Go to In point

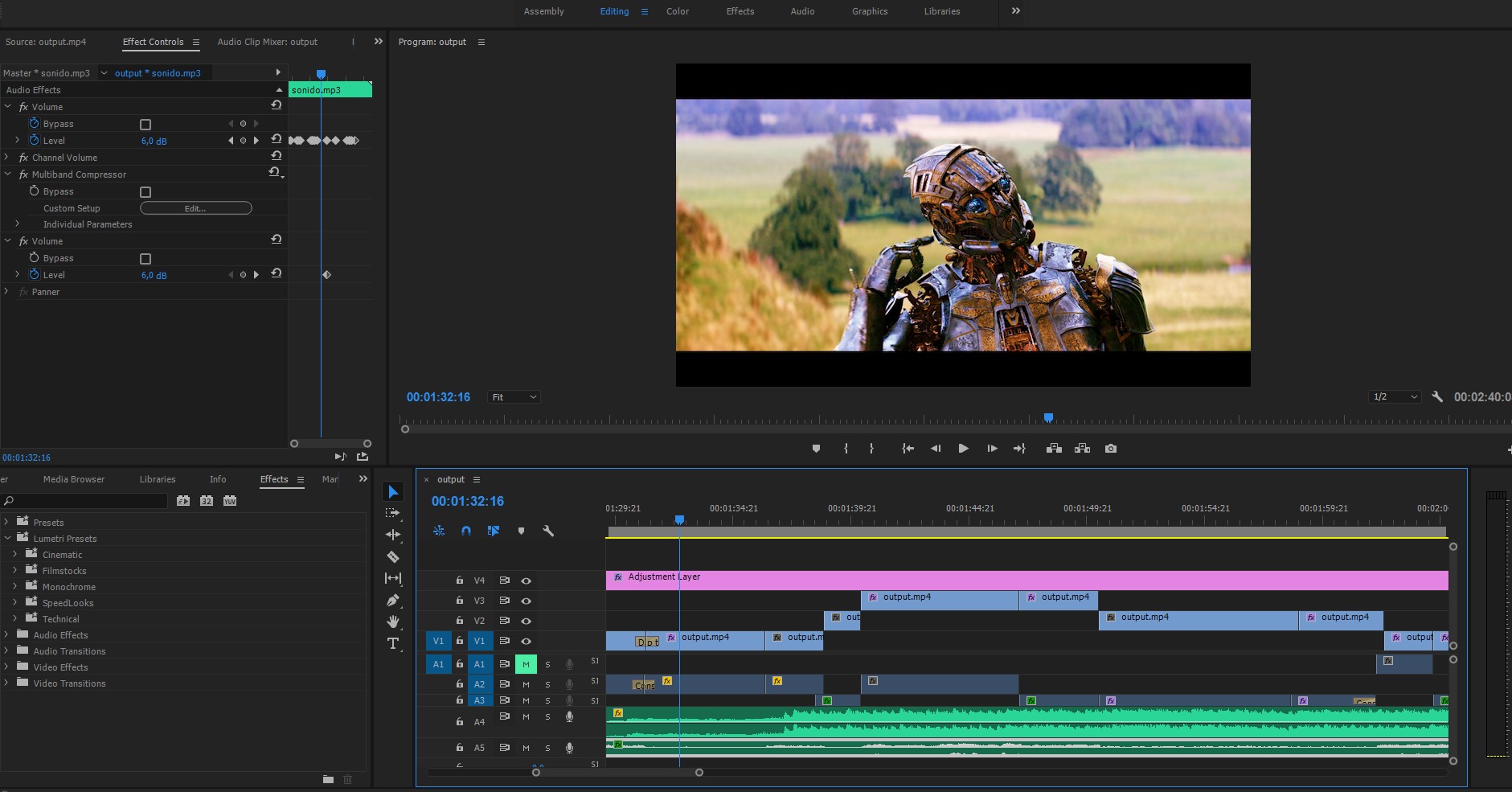(x=908, y=449)
